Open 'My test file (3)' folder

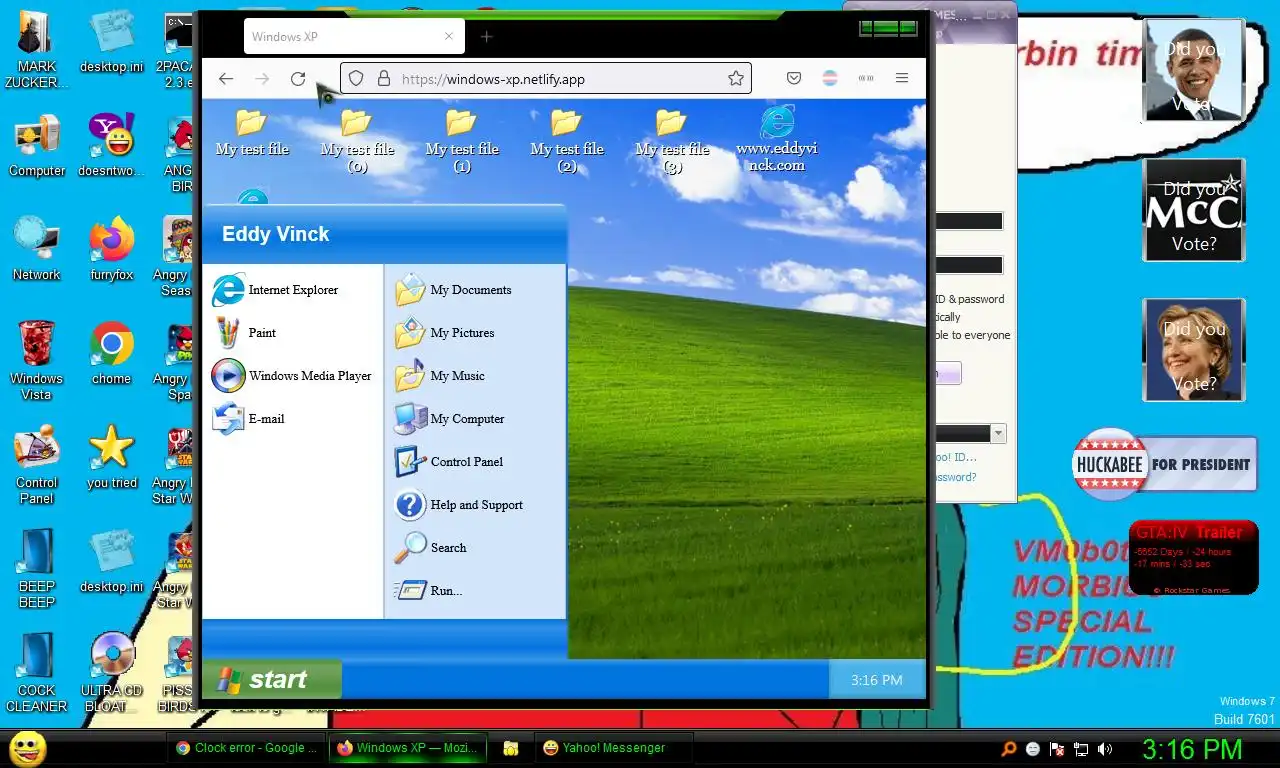[x=672, y=140]
